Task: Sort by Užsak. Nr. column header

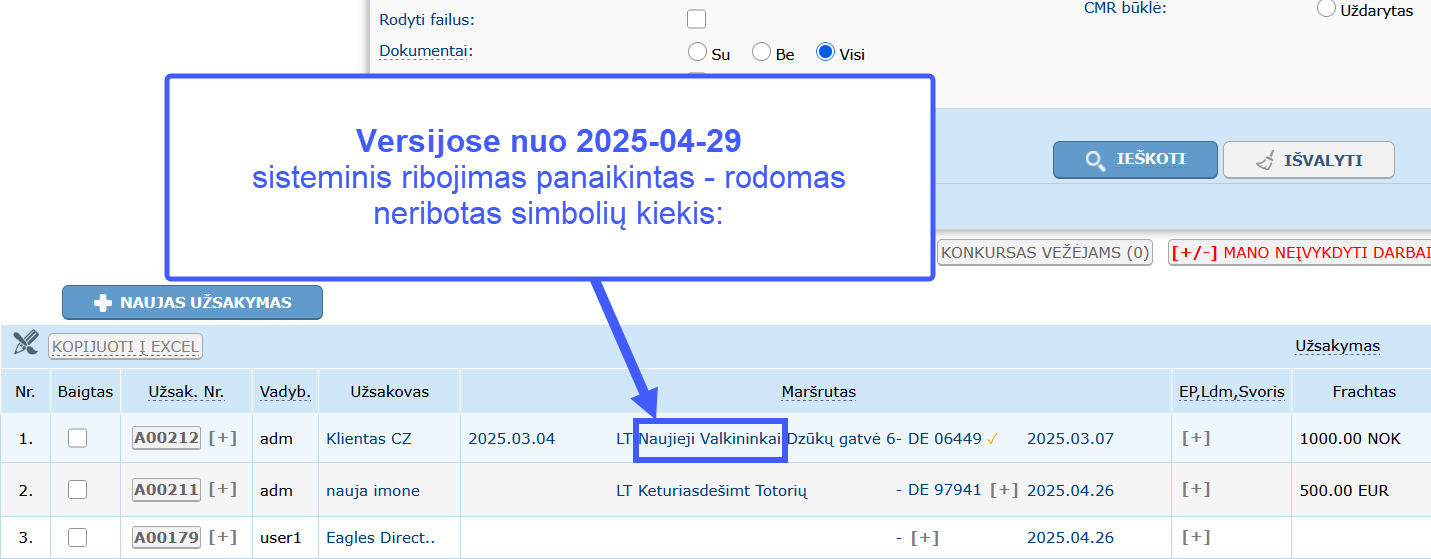Action: click(186, 392)
